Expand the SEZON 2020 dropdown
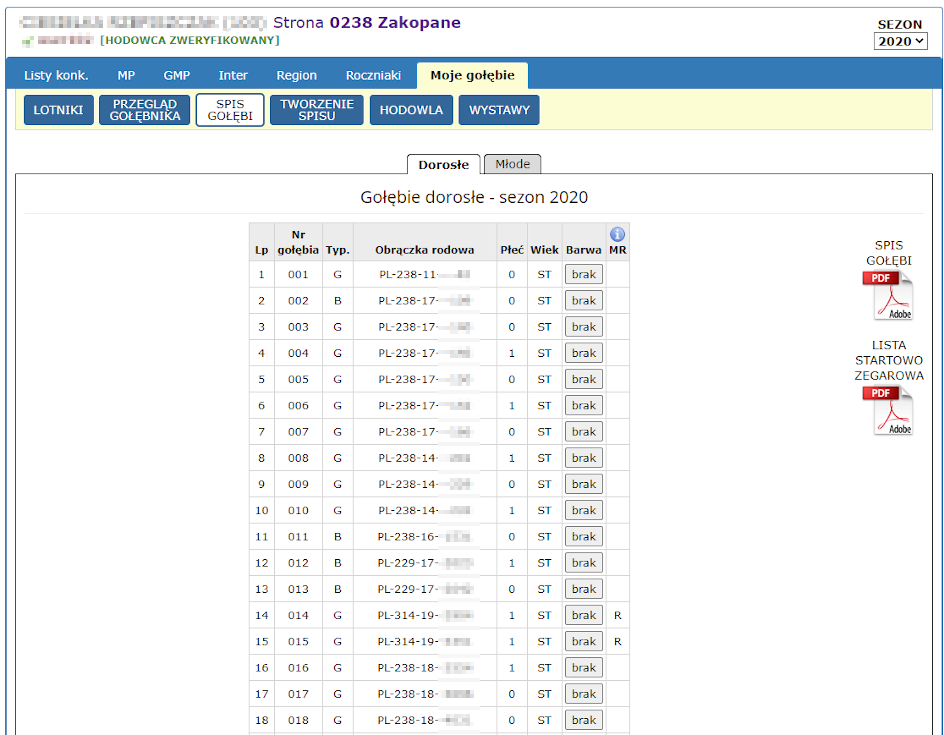 [x=900, y=41]
